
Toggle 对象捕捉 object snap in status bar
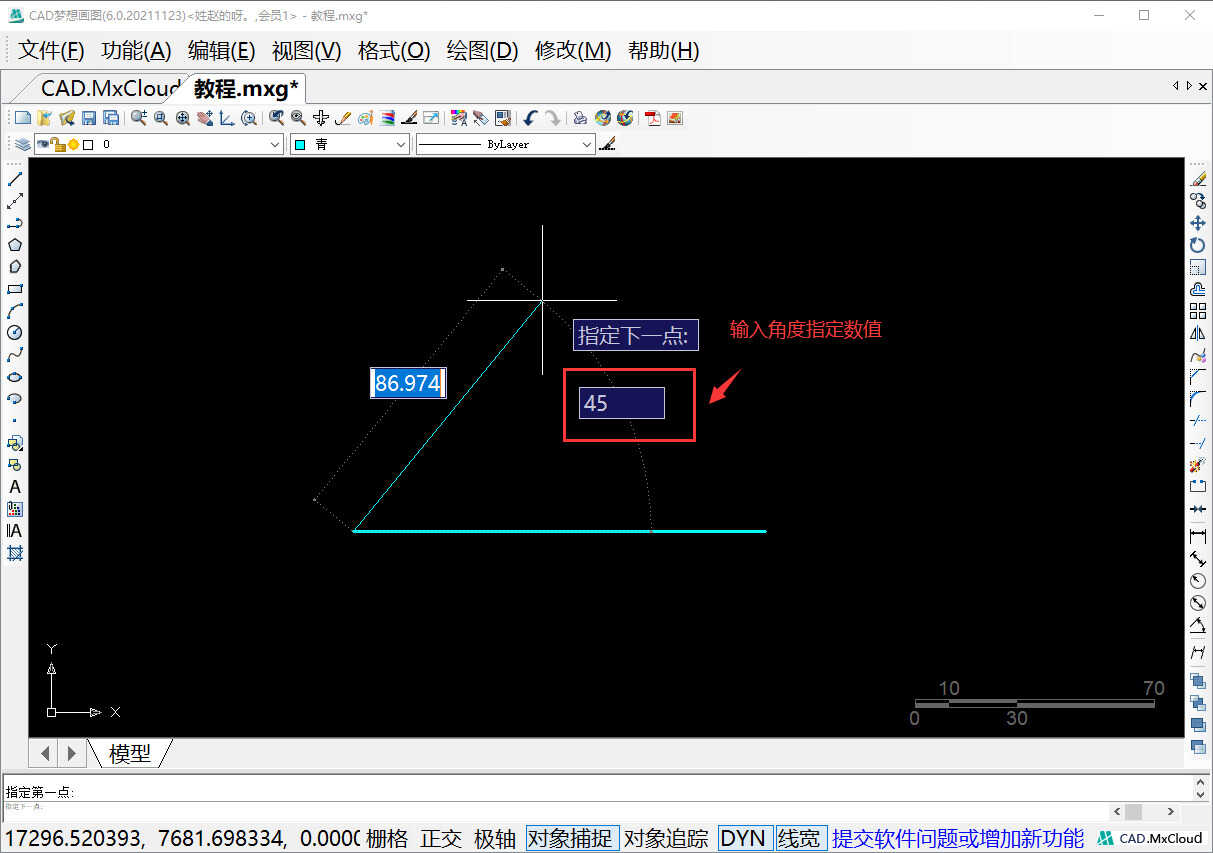pos(573,838)
